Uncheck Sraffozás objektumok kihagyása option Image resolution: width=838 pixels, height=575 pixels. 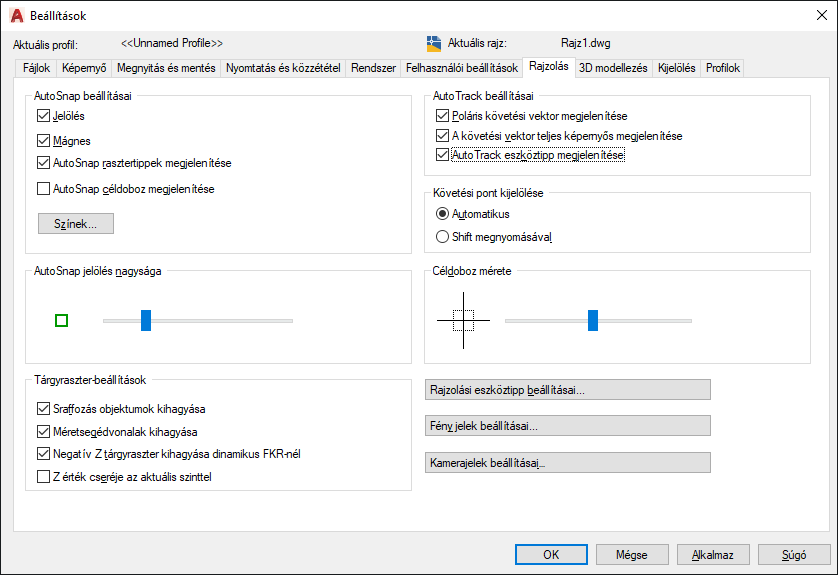43,409
